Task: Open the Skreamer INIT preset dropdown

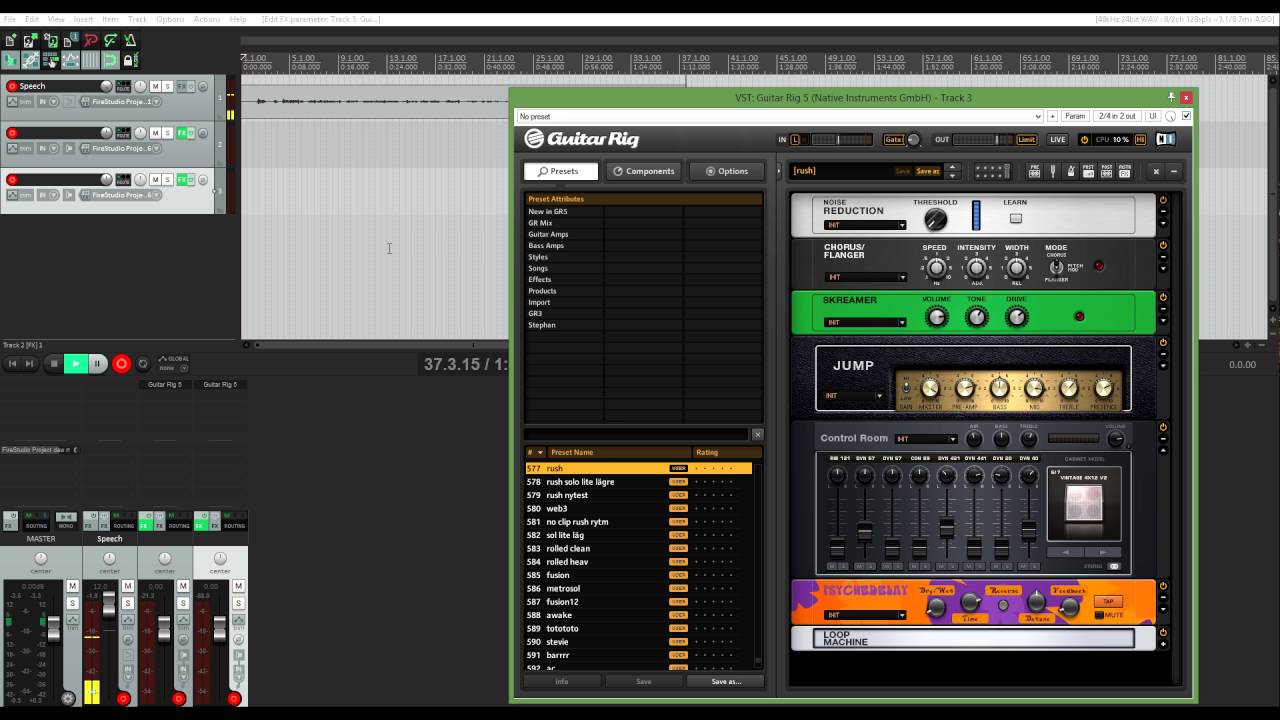Action: (x=865, y=322)
